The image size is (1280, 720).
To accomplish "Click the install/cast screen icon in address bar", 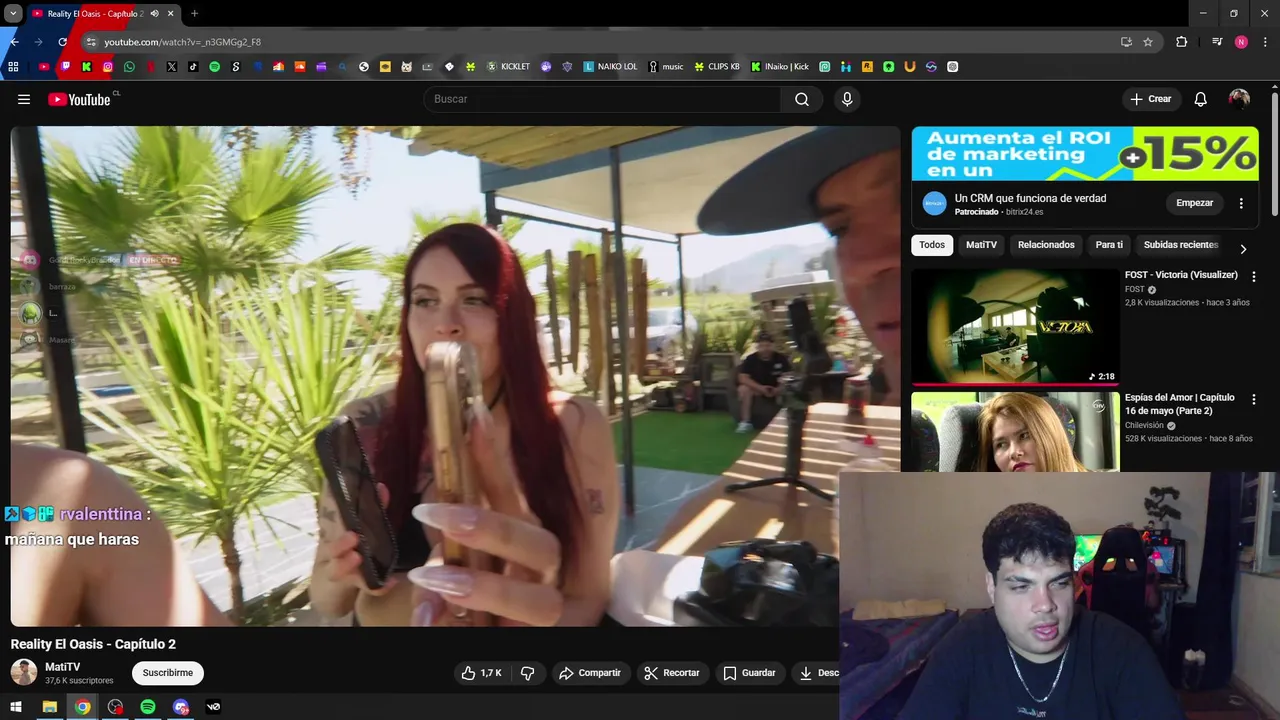I will 1126,42.
